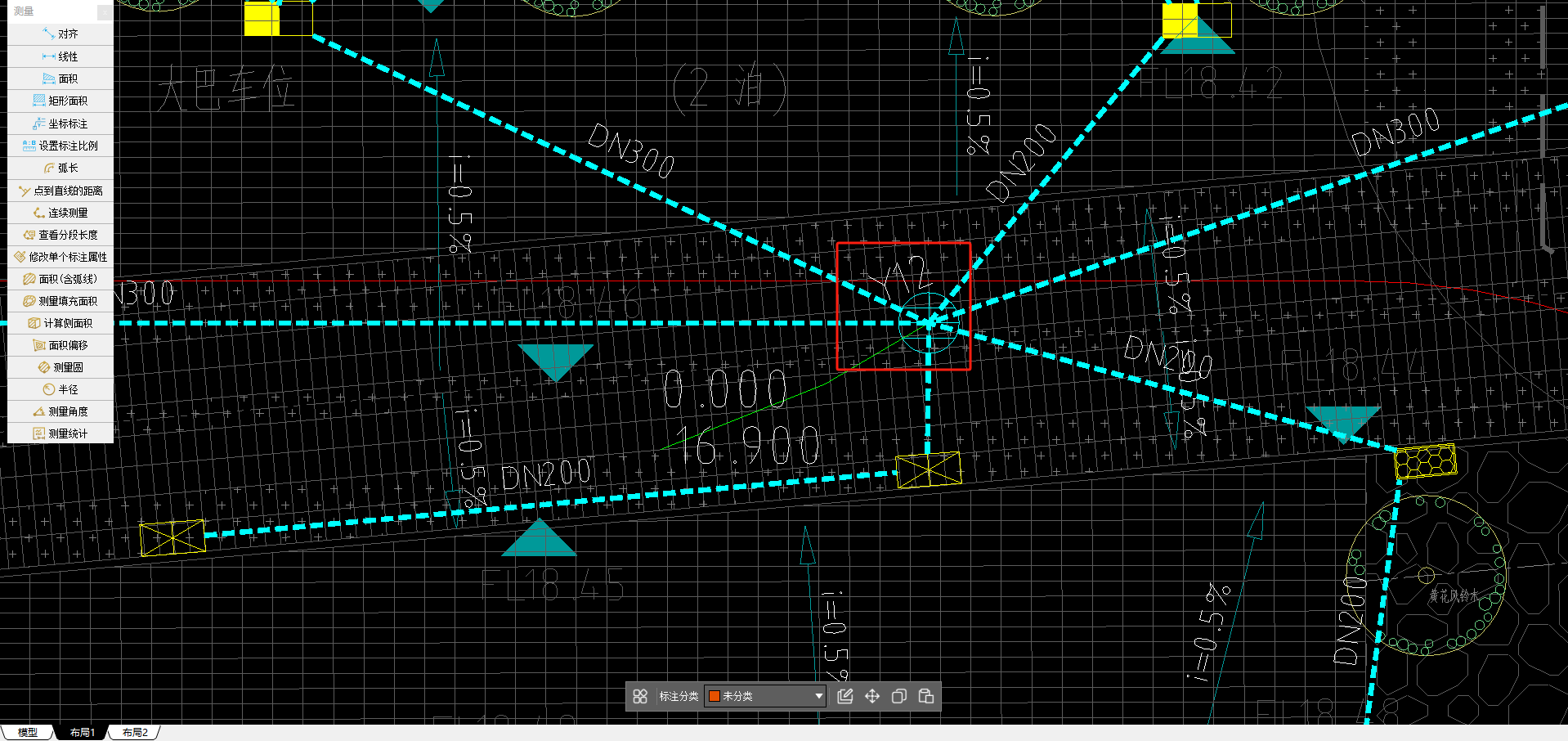Click the 16.900 elevation text
The height and width of the screenshot is (741, 1568).
[748, 446]
